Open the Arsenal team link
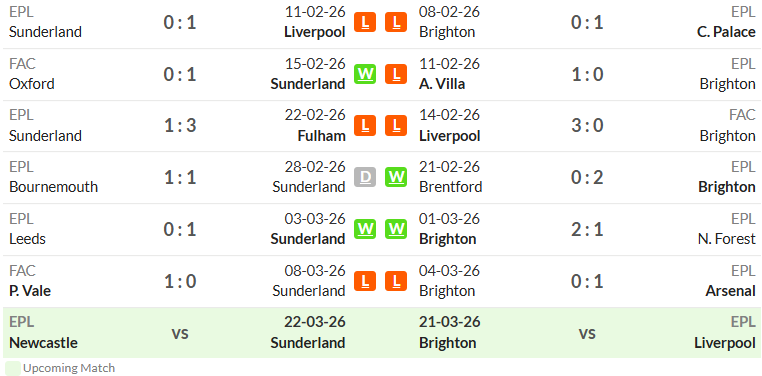This screenshot has height=376, width=762. [x=730, y=291]
